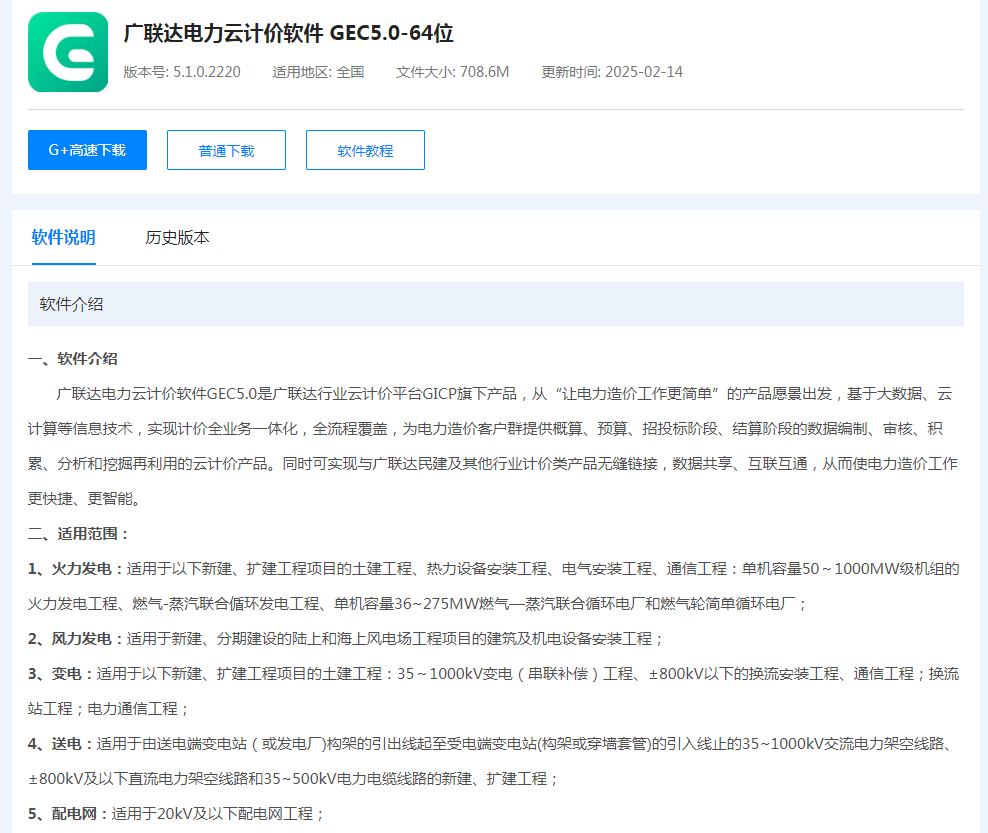The width and height of the screenshot is (988, 833).
Task: Click the G+高速下载 button
Action: pyautogui.click(x=88, y=150)
